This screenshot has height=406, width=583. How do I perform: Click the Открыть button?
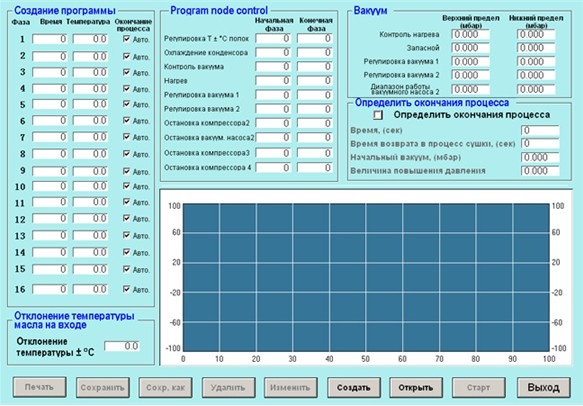[416, 387]
